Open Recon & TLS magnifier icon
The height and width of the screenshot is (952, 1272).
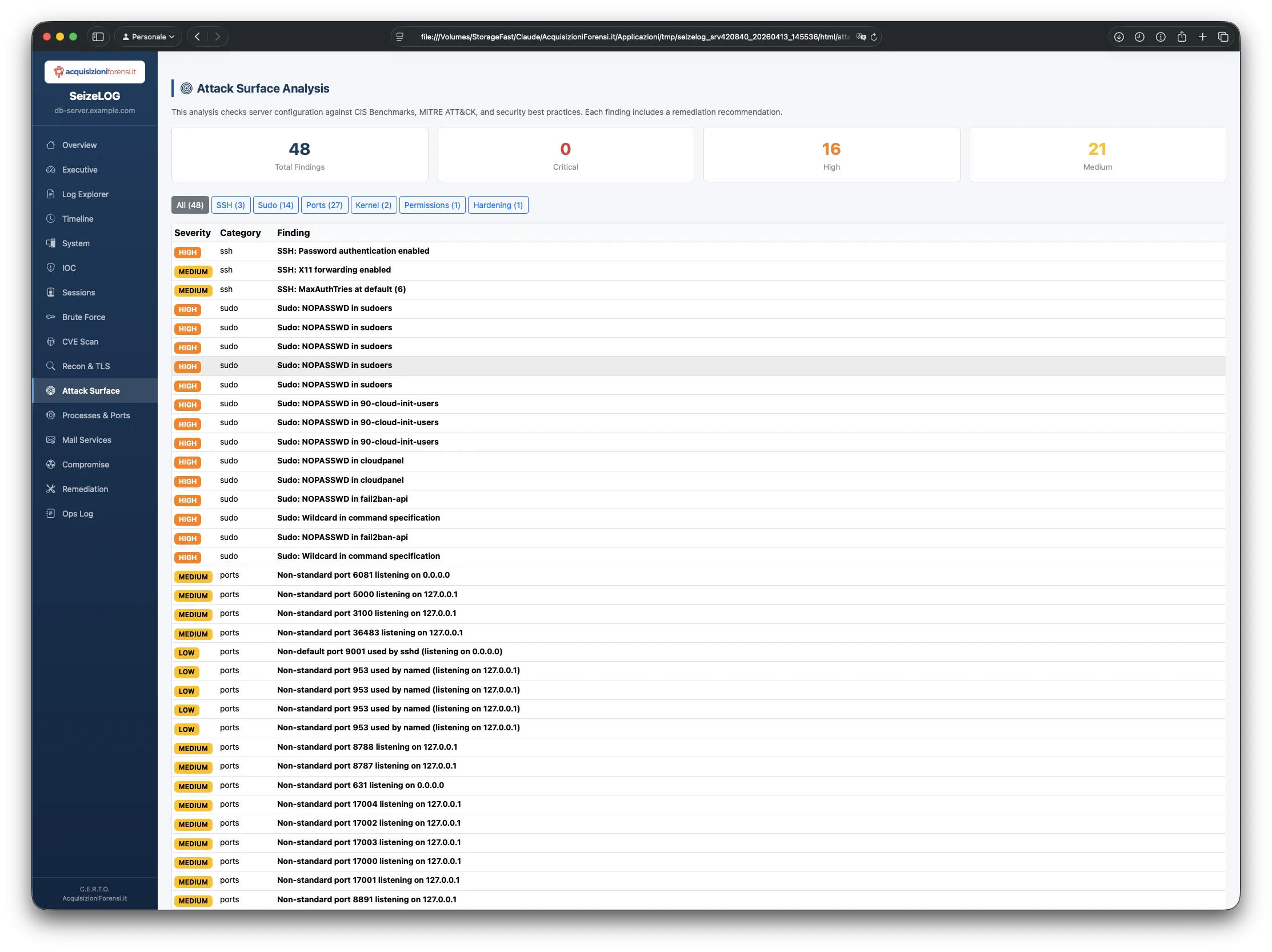click(51, 366)
